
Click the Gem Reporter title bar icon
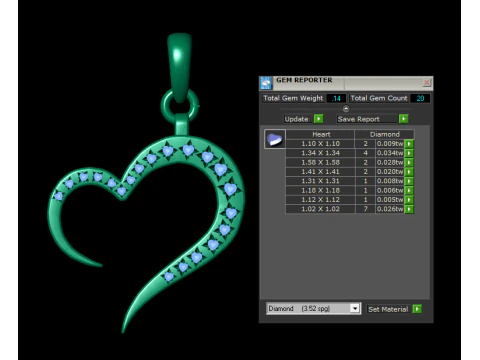coord(266,83)
